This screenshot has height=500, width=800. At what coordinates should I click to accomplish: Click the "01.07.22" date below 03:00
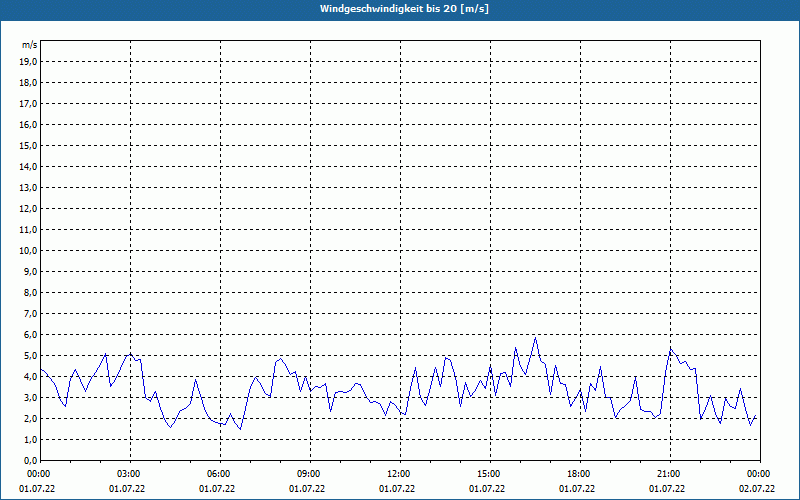click(127, 489)
